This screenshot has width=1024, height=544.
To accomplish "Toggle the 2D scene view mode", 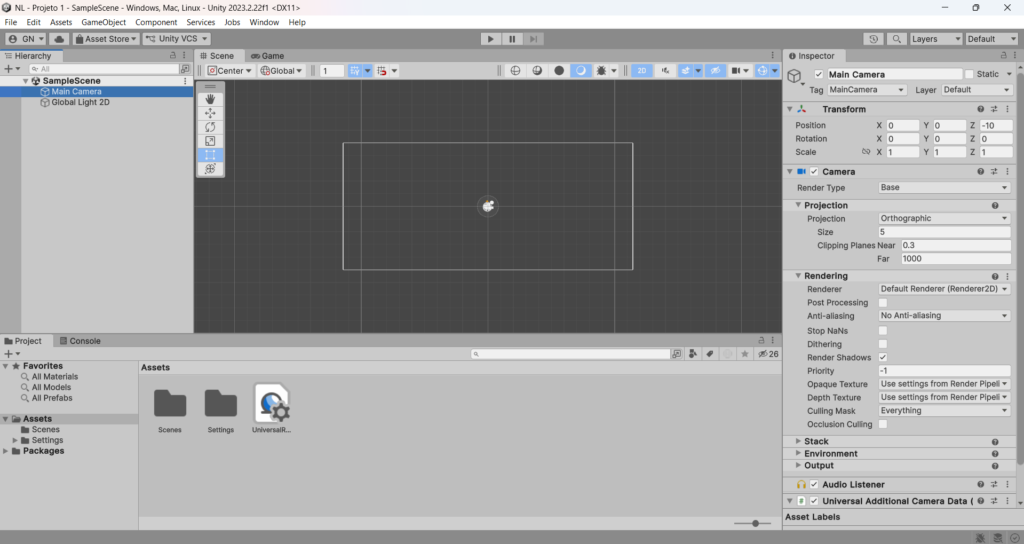I will click(642, 71).
